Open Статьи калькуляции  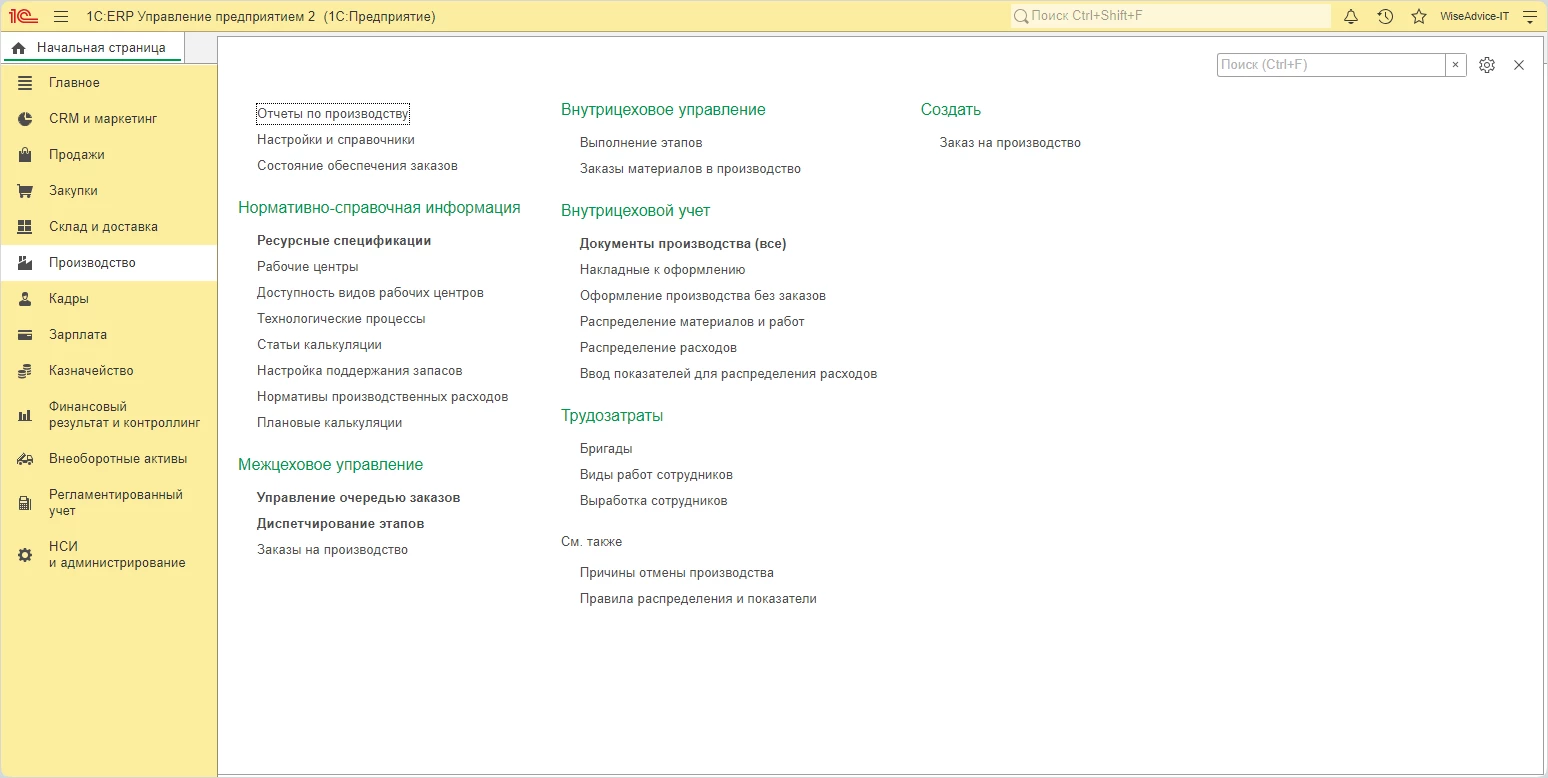point(319,345)
